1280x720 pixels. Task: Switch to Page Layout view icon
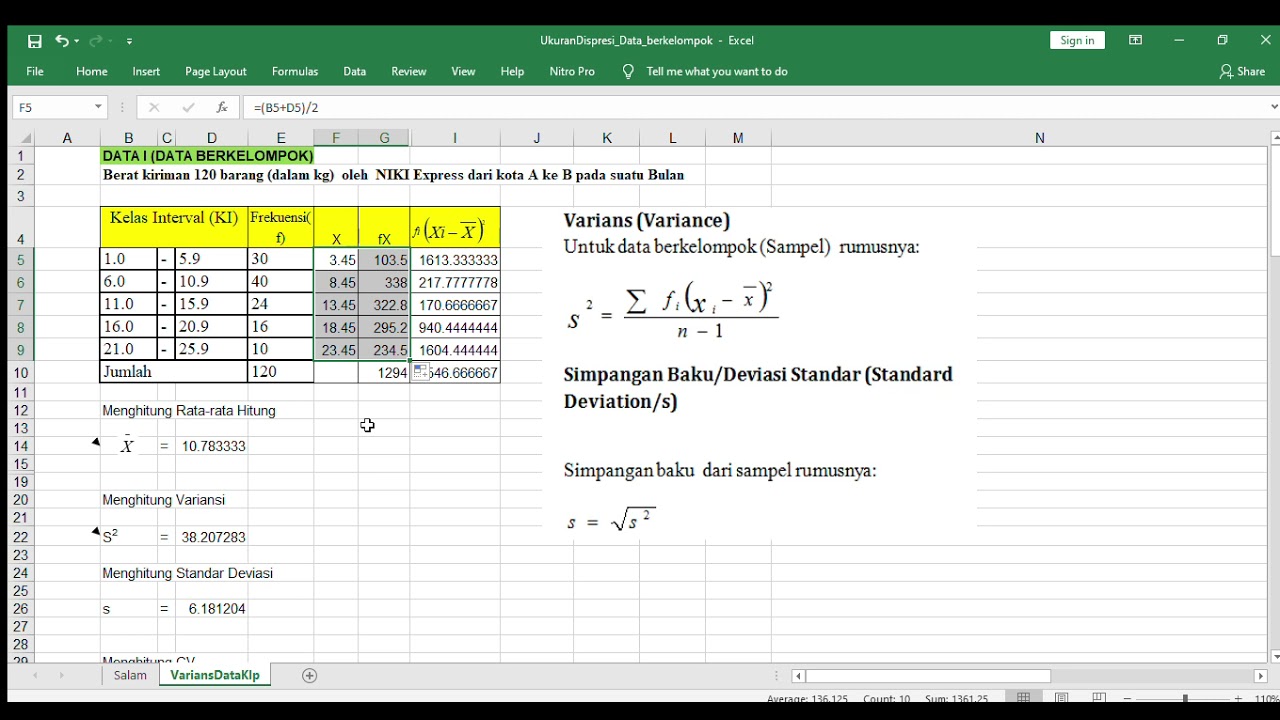[1062, 698]
